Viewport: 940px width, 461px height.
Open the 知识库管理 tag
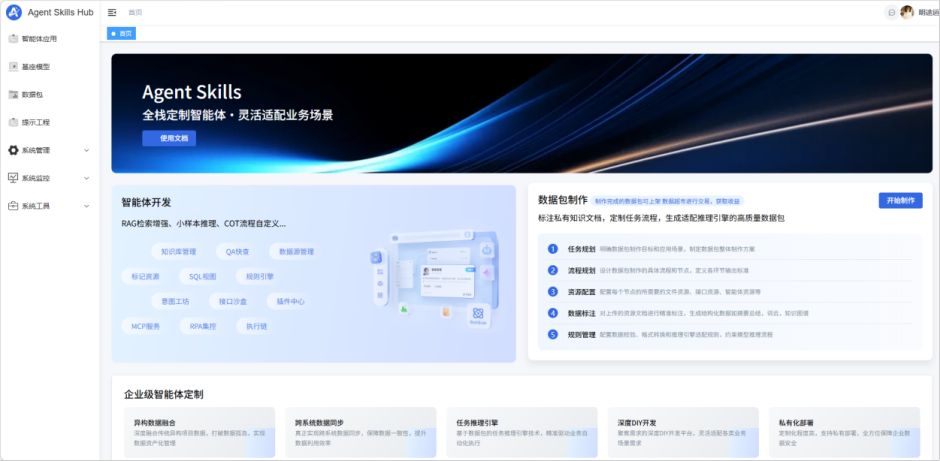tap(179, 252)
